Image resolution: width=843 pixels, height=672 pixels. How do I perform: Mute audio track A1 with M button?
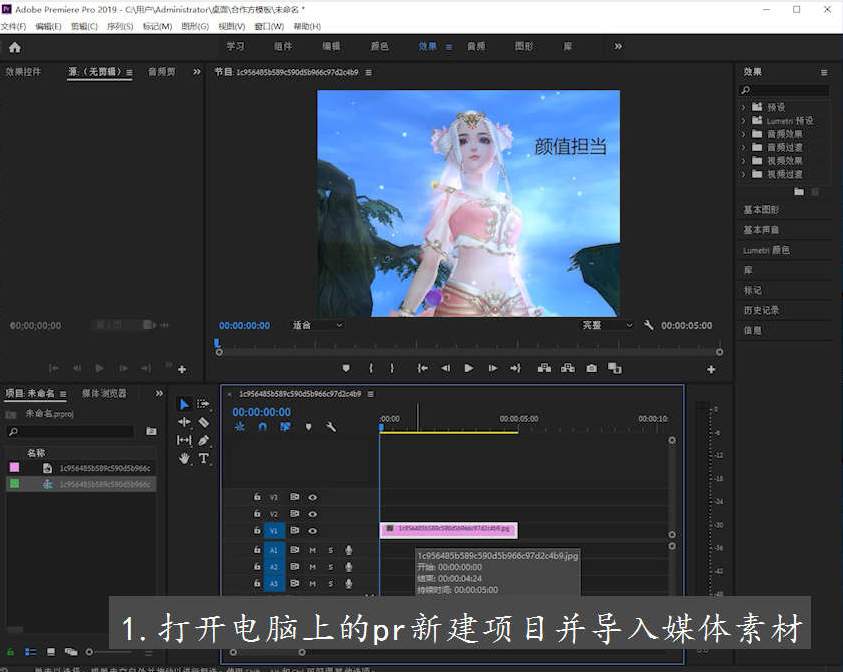[x=313, y=550]
